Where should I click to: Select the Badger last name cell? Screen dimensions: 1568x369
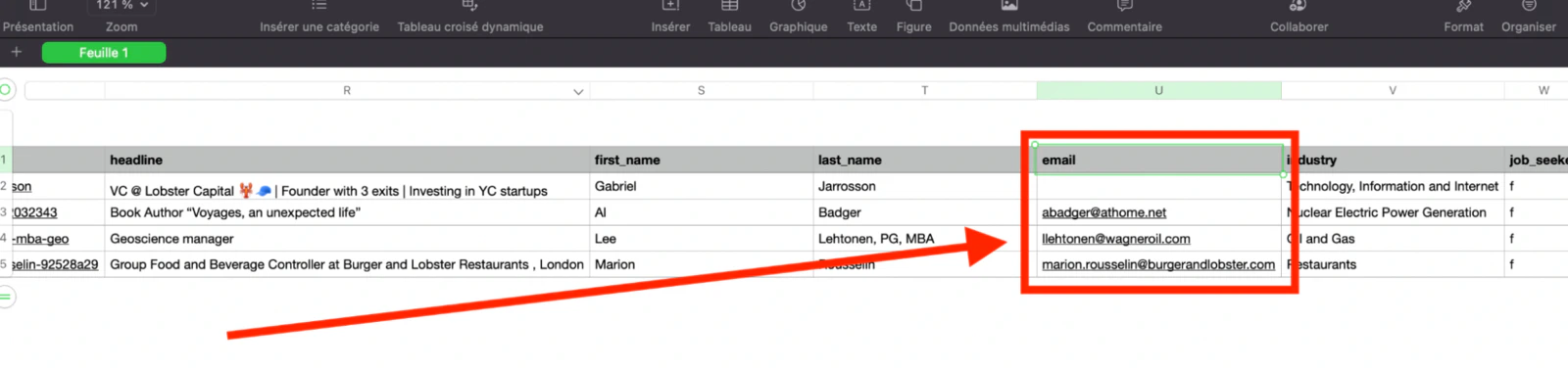pos(925,212)
